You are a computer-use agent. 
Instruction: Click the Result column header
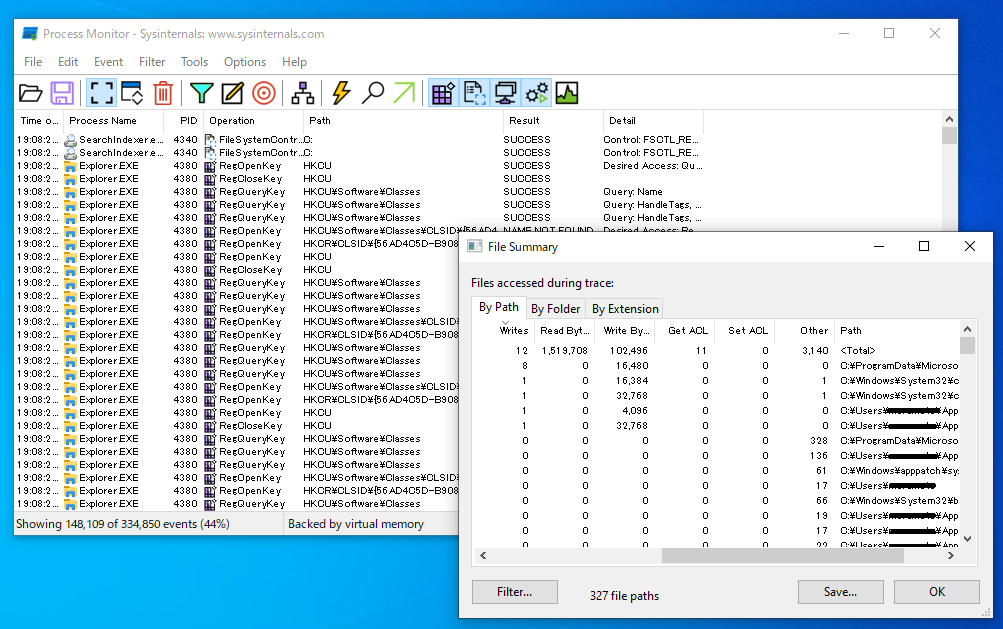tap(553, 120)
